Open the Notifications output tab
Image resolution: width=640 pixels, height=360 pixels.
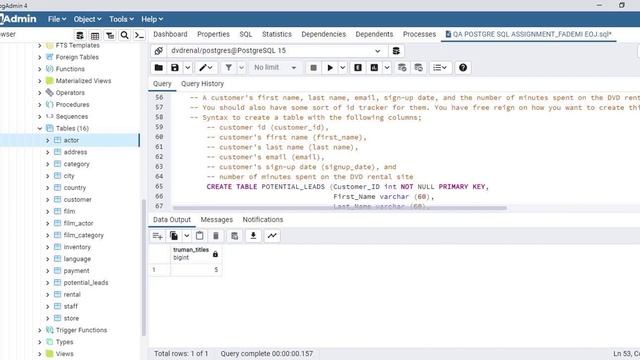click(263, 220)
